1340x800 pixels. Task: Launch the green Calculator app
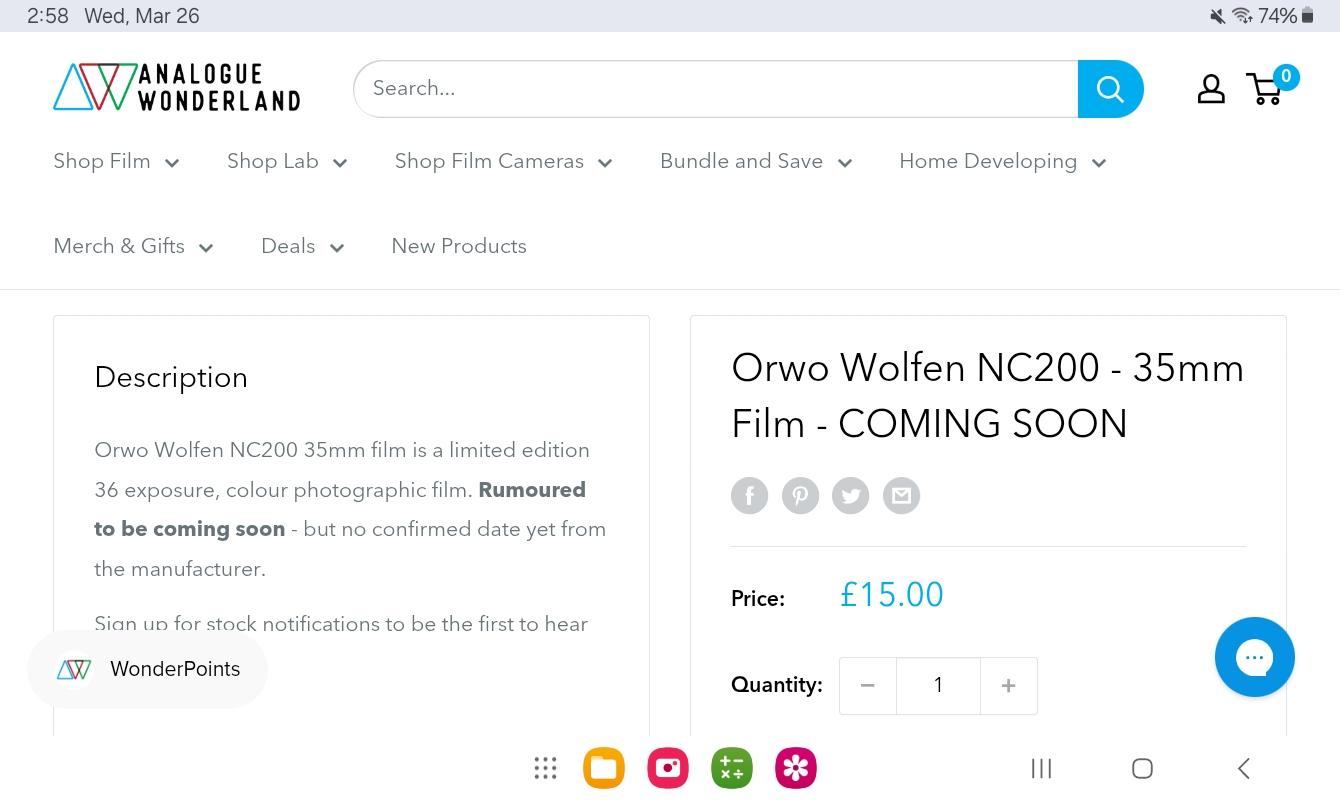(x=732, y=768)
